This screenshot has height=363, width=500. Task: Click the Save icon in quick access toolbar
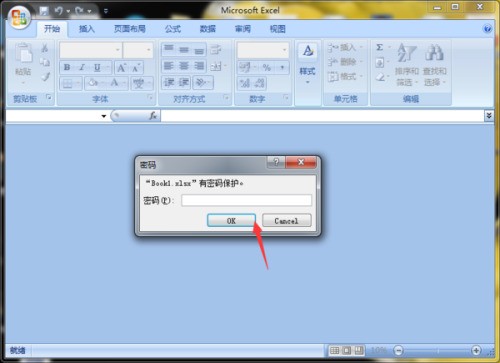click(x=44, y=11)
